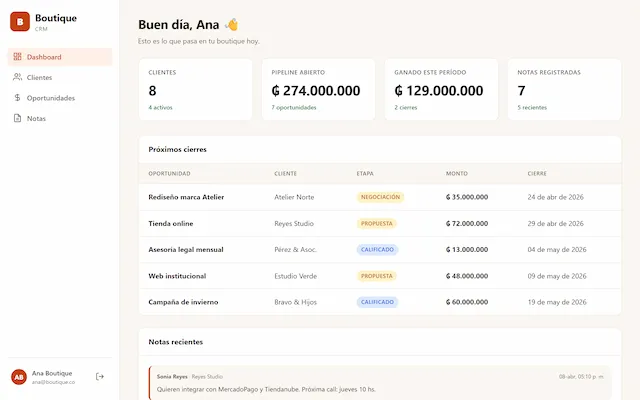Click Propuesta badge for Tienda online
Screen dimensions: 640x400
coord(377,224)
